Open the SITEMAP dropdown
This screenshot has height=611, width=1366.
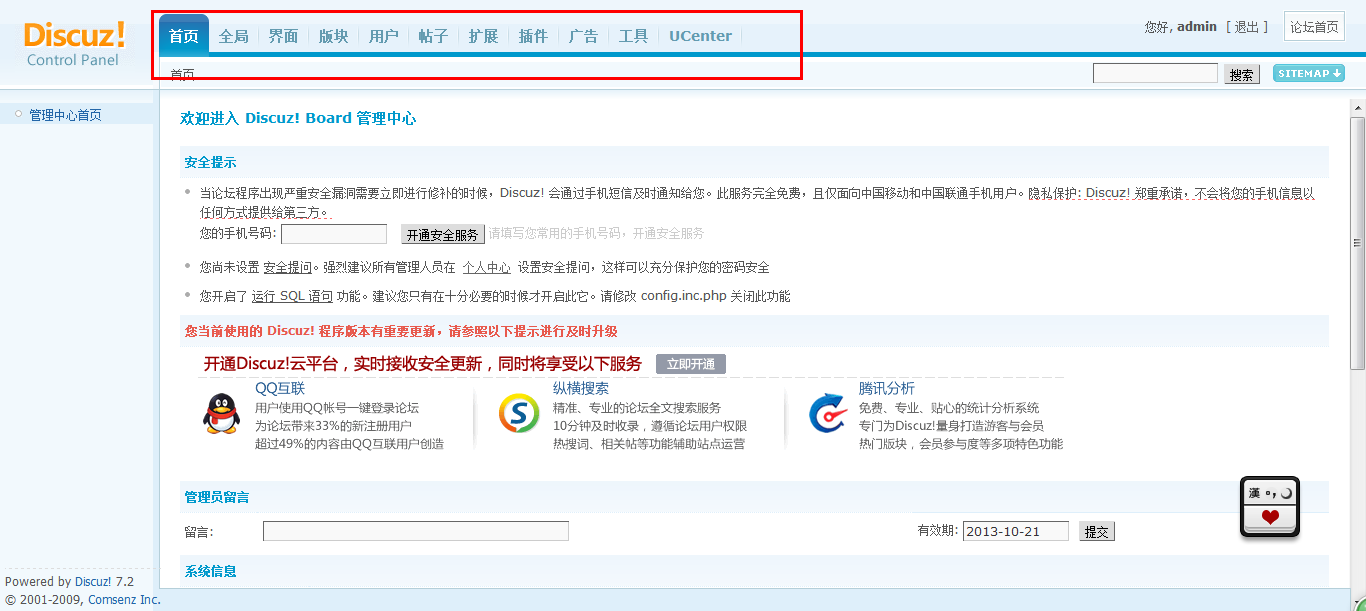(x=1308, y=73)
